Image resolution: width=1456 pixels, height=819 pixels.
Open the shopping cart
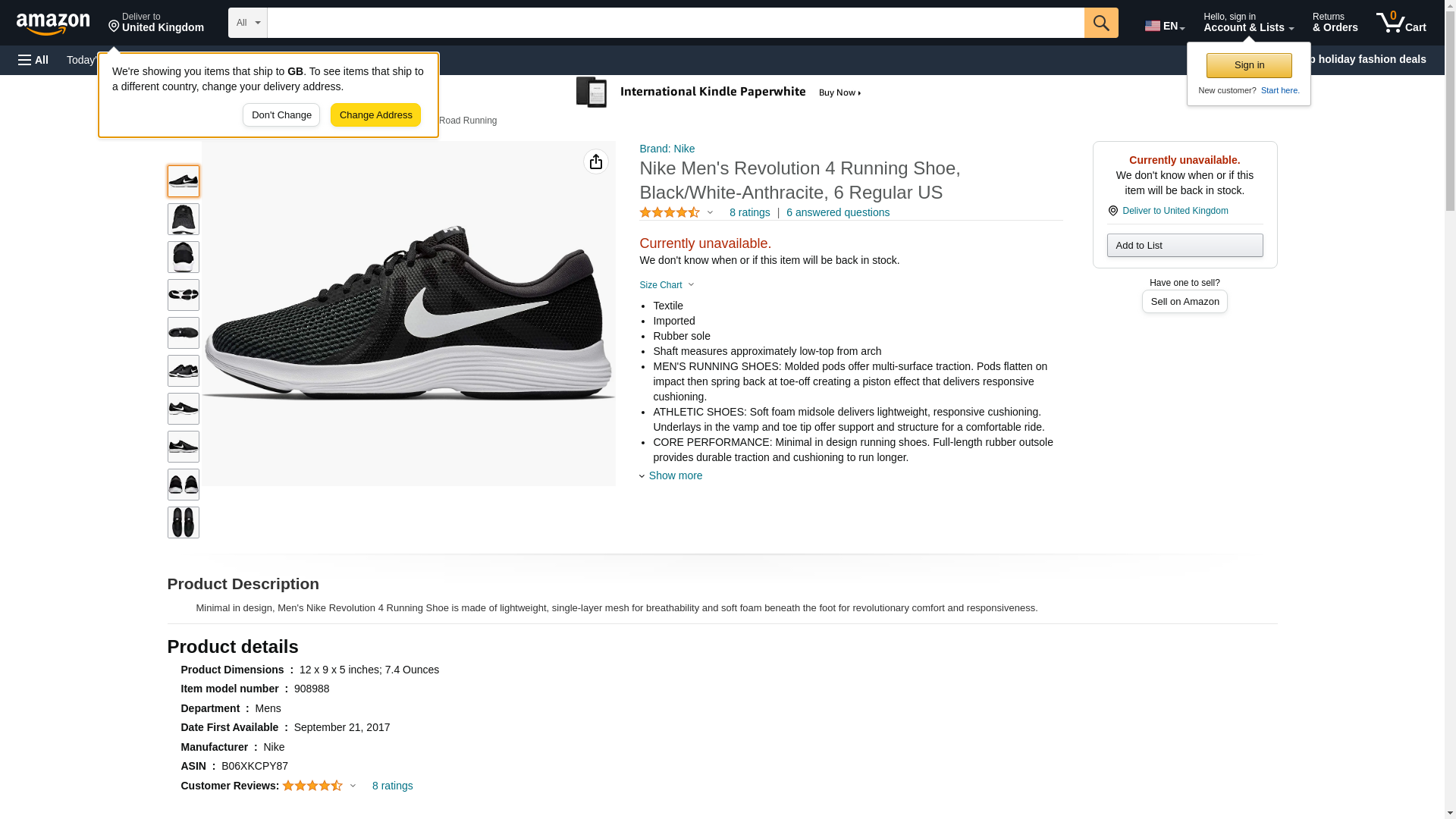1401,23
